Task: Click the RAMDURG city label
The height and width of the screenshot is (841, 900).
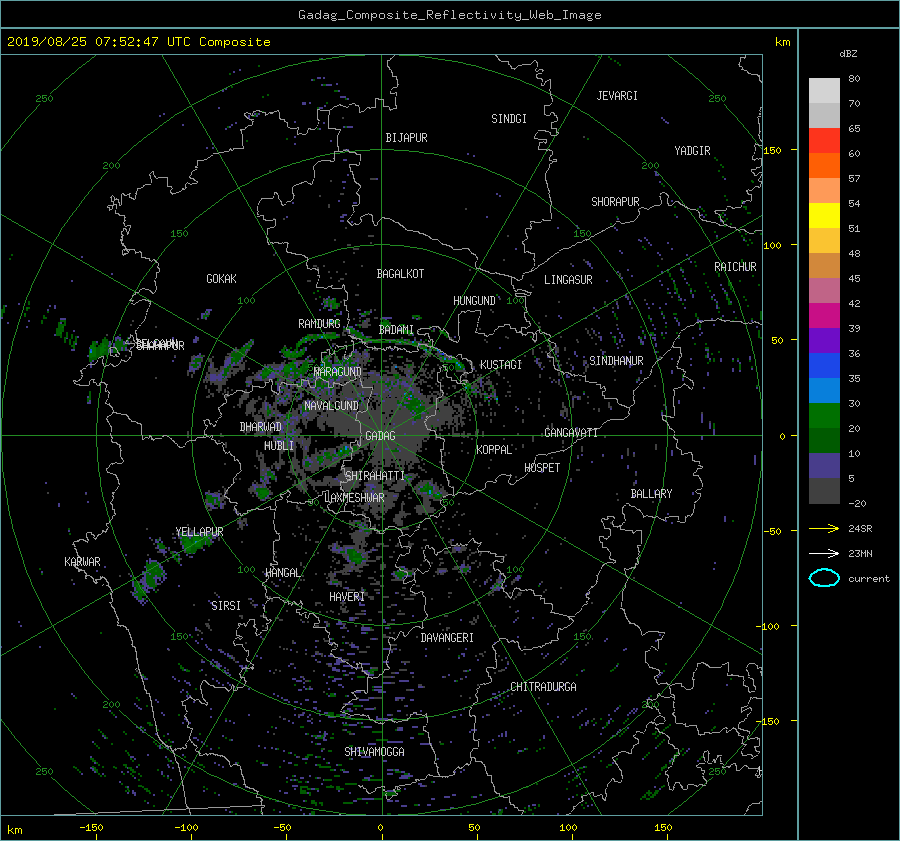Action: pyautogui.click(x=319, y=324)
